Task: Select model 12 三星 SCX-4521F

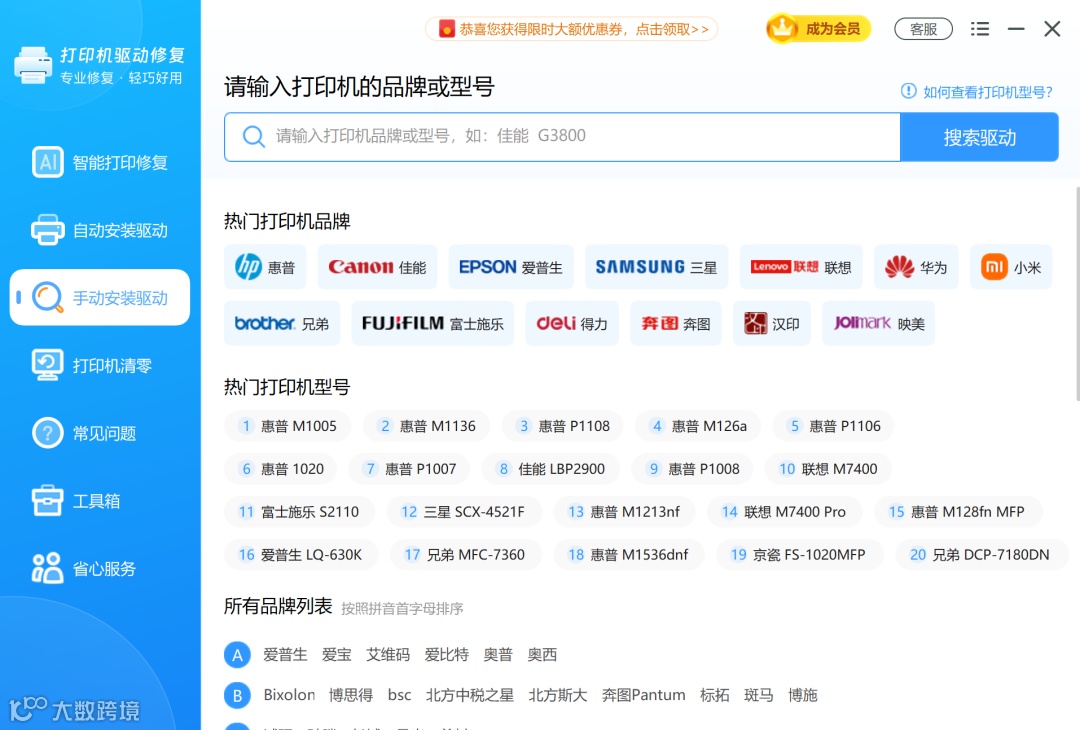Action: pos(464,512)
